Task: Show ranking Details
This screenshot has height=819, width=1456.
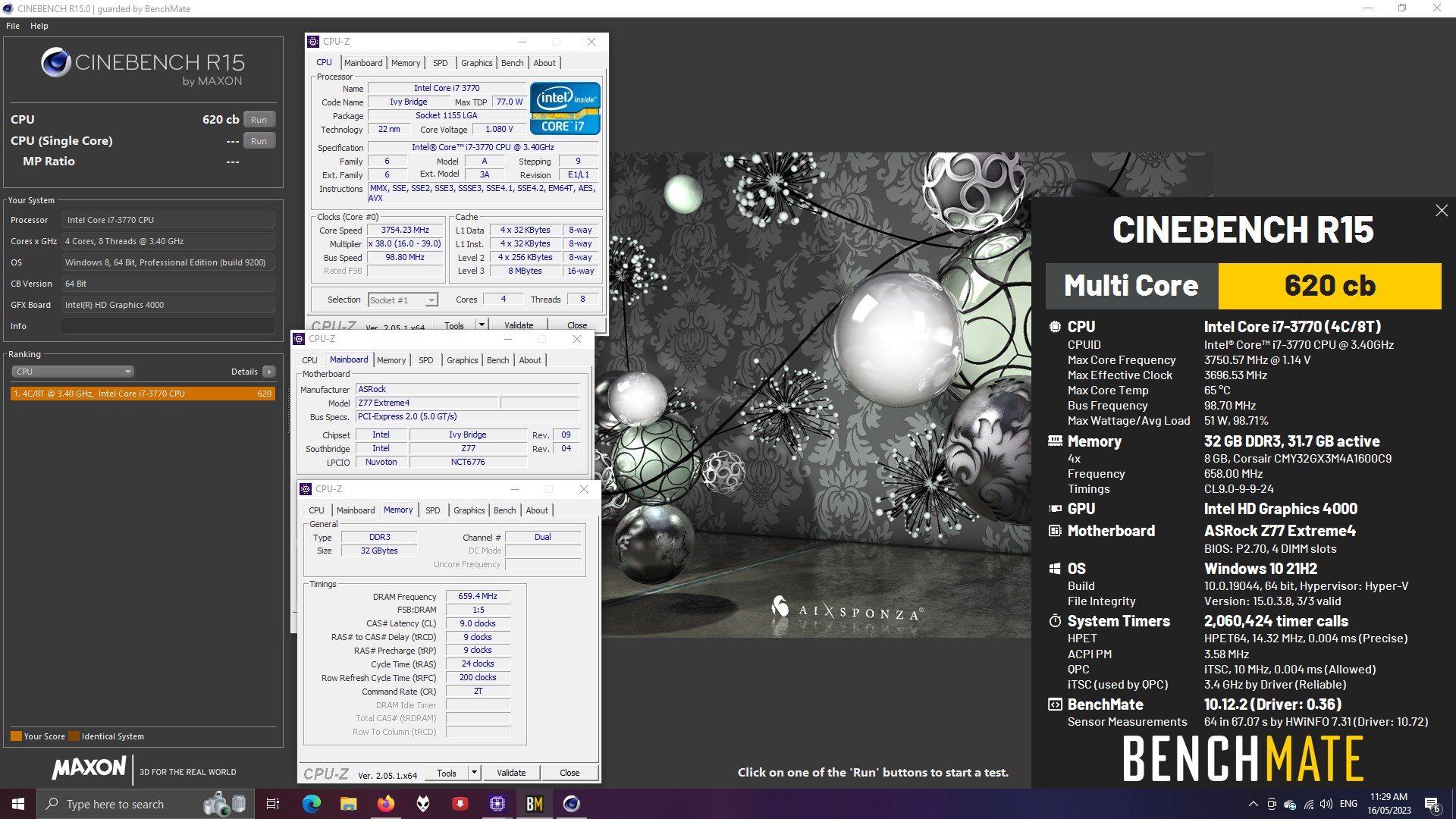Action: pyautogui.click(x=244, y=372)
